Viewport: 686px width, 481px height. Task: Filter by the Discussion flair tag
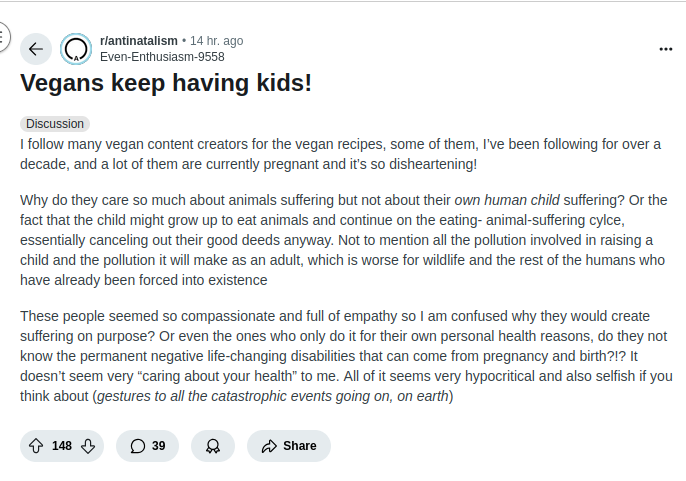55,124
